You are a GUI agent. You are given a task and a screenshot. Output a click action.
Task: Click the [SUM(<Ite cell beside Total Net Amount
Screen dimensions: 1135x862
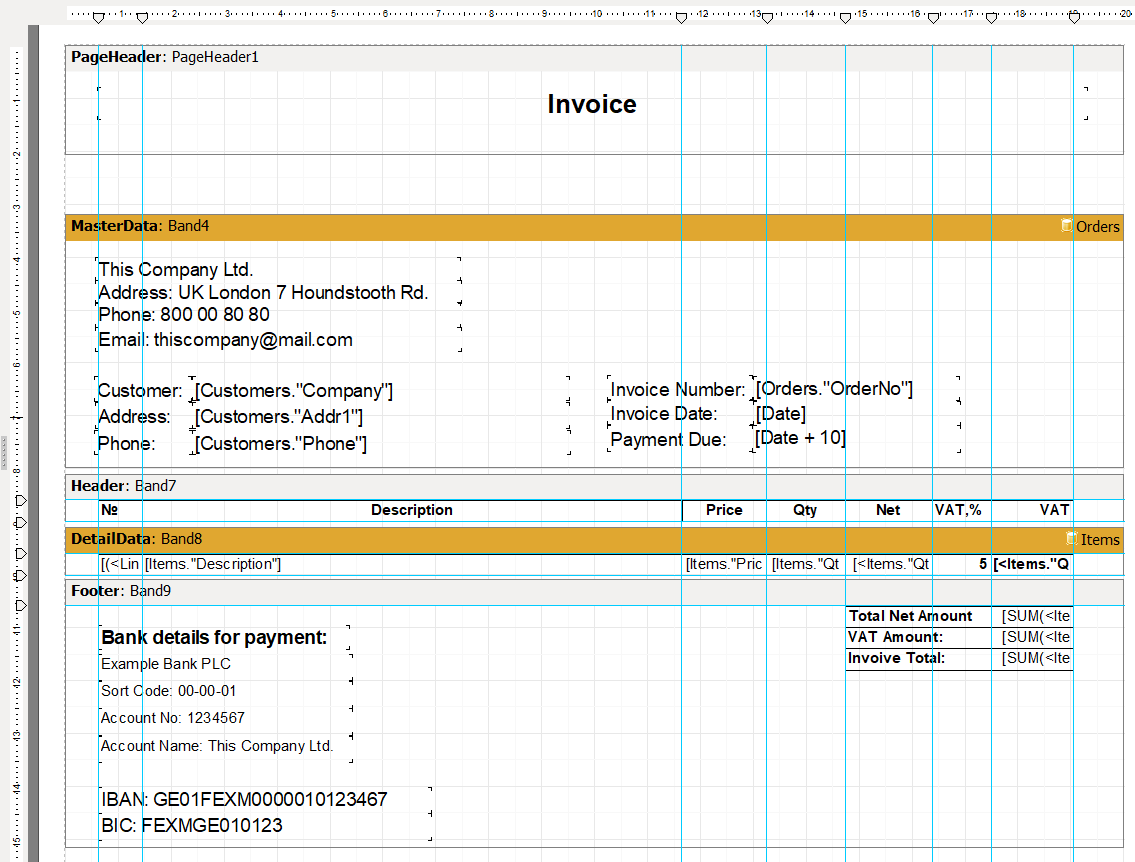[1032, 617]
